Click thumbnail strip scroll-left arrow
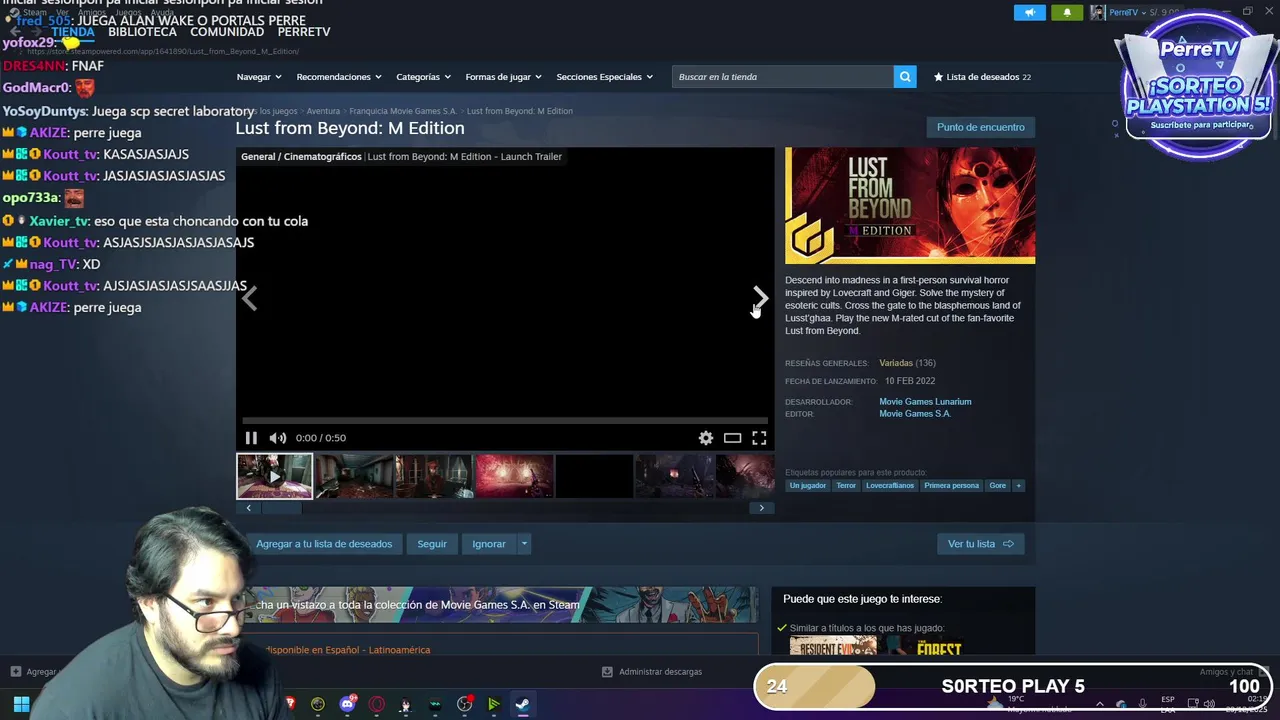This screenshot has height=720, width=1280. click(x=249, y=508)
